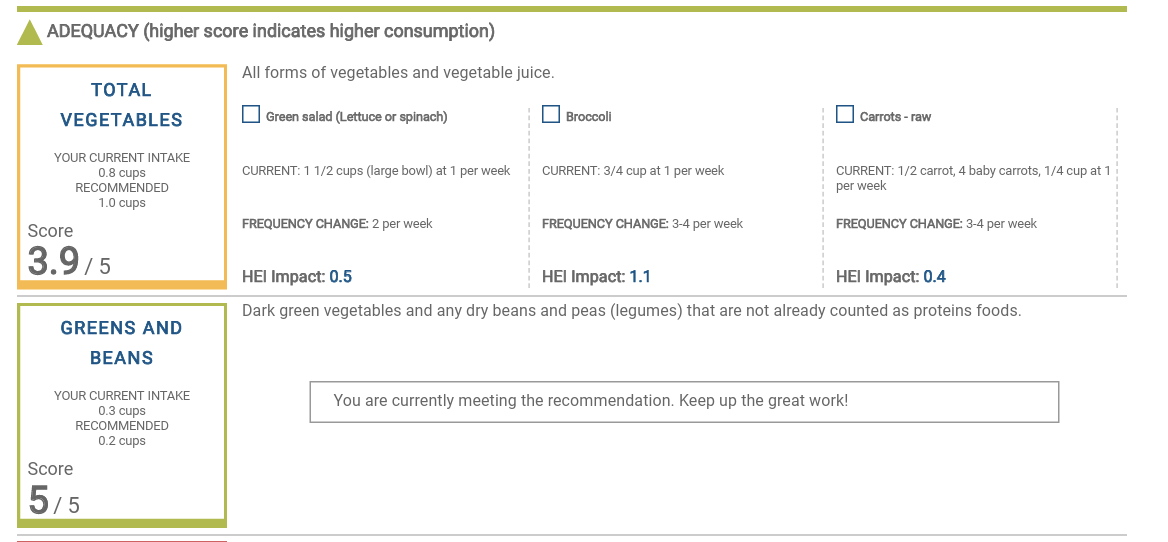1168x542 pixels.
Task: Click the Carrots - raw item label
Action: point(895,117)
